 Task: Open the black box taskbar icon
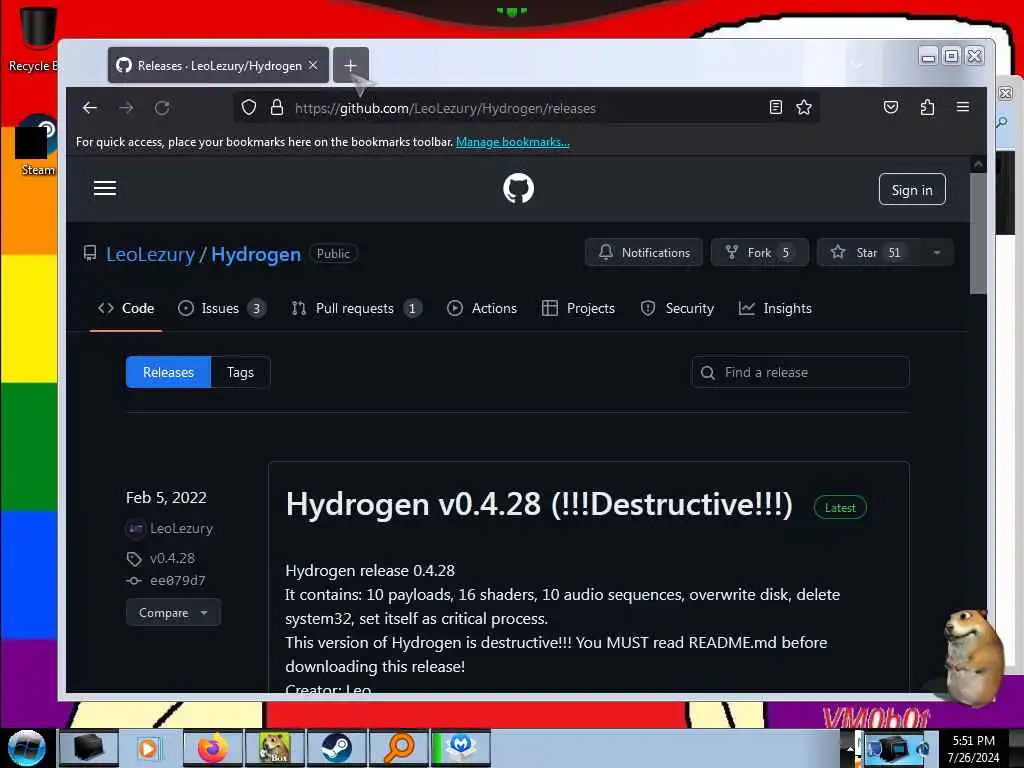[x=89, y=748]
